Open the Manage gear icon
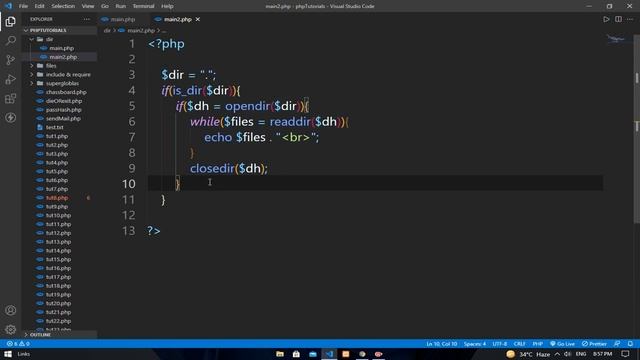Viewport: 640px width, 360px height. pyautogui.click(x=11, y=329)
